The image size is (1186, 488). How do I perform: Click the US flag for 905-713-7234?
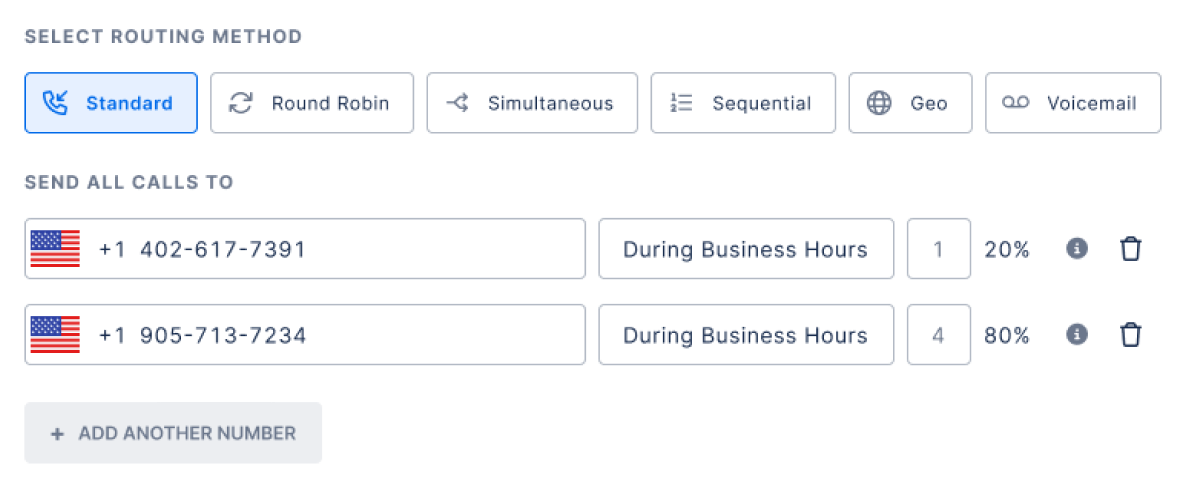click(55, 334)
